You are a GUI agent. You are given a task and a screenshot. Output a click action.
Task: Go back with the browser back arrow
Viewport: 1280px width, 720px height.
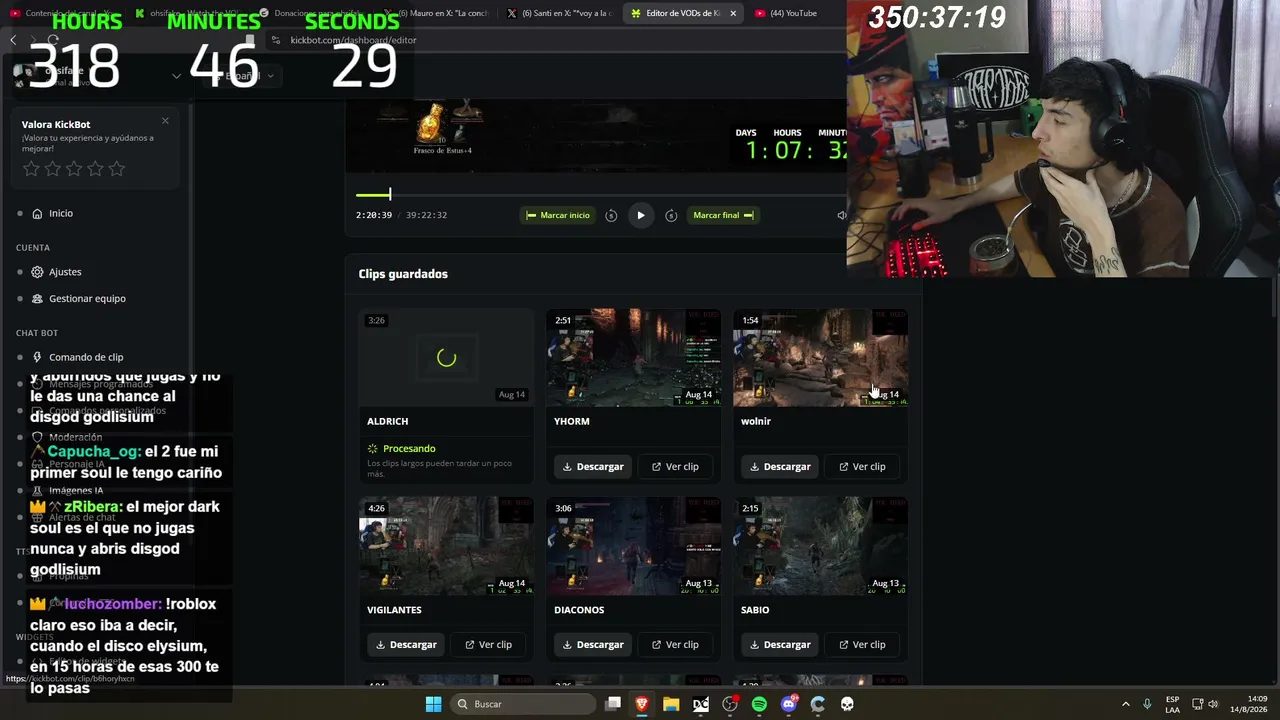click(x=13, y=40)
